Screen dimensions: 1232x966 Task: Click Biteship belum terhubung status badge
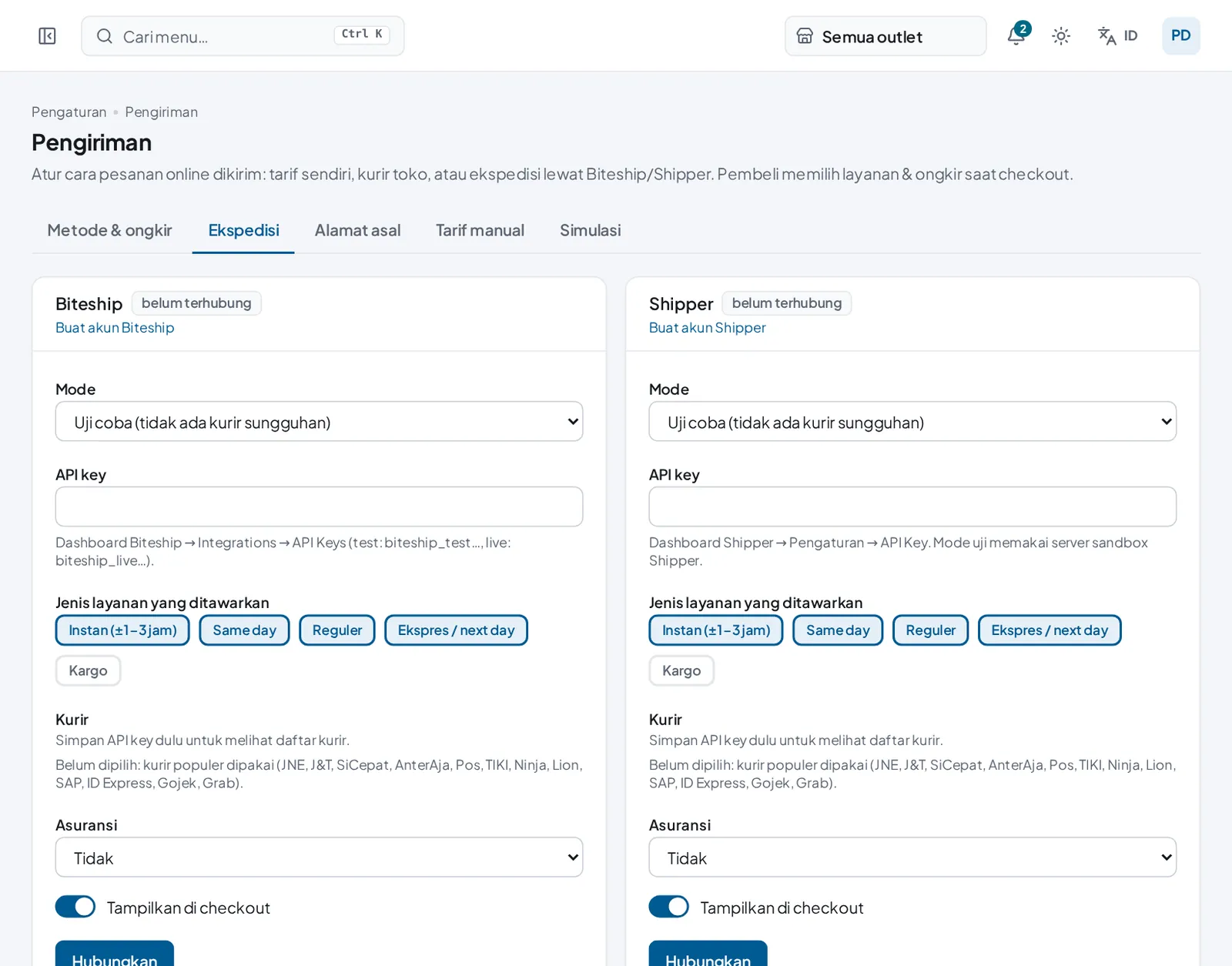click(x=196, y=303)
